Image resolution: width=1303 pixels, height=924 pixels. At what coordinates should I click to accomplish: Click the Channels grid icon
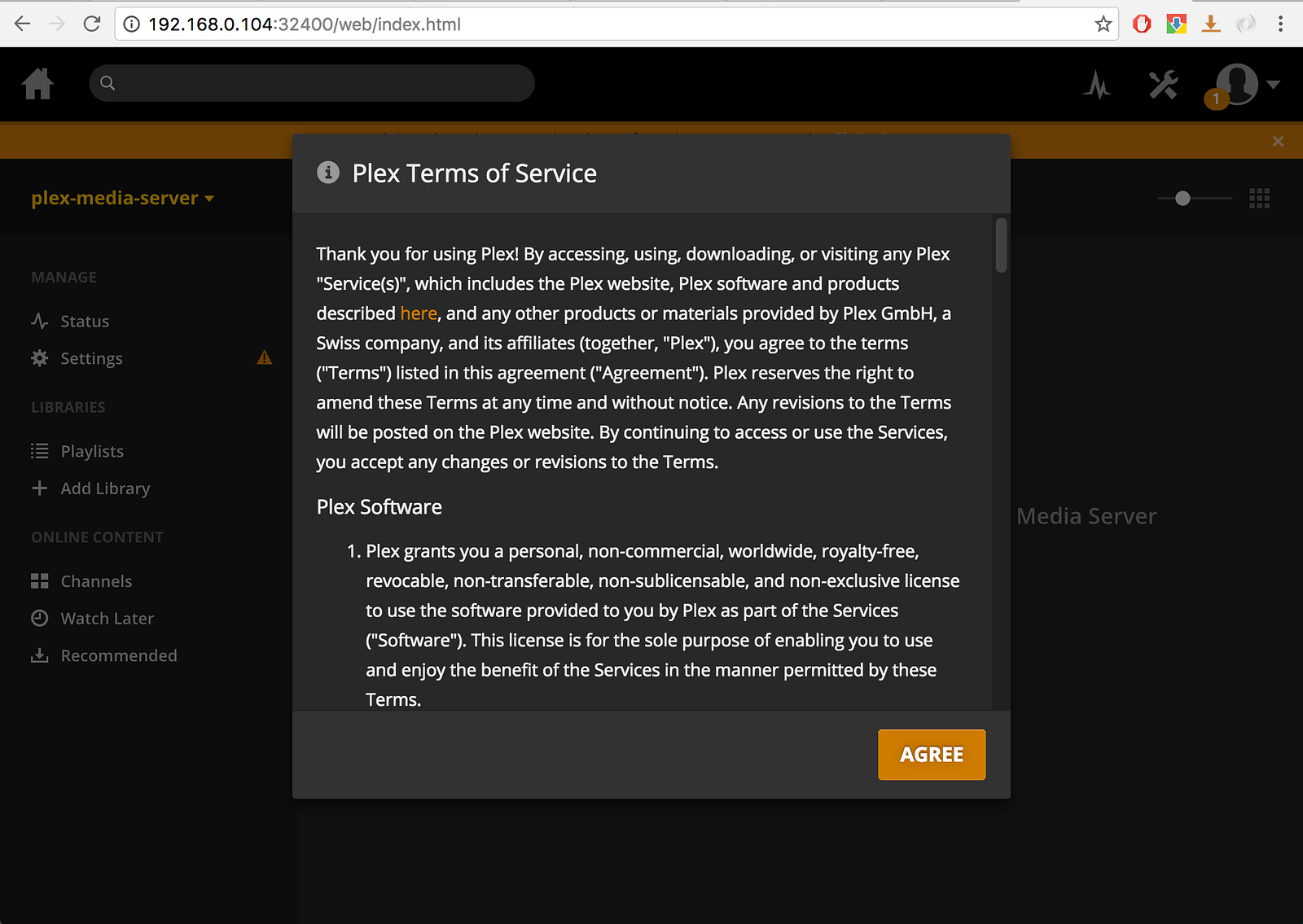40,580
